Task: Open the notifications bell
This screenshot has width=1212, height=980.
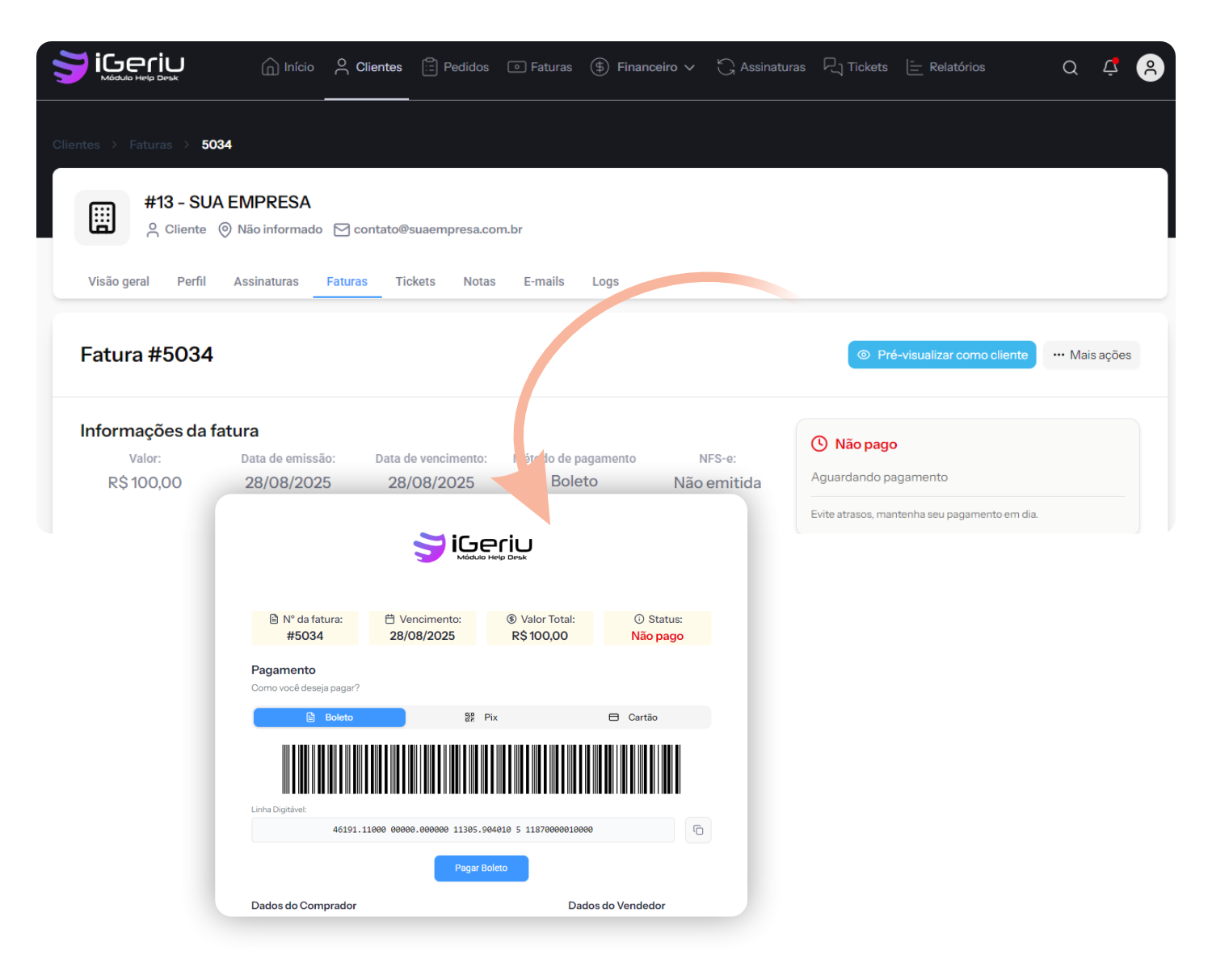Action: tap(1110, 68)
